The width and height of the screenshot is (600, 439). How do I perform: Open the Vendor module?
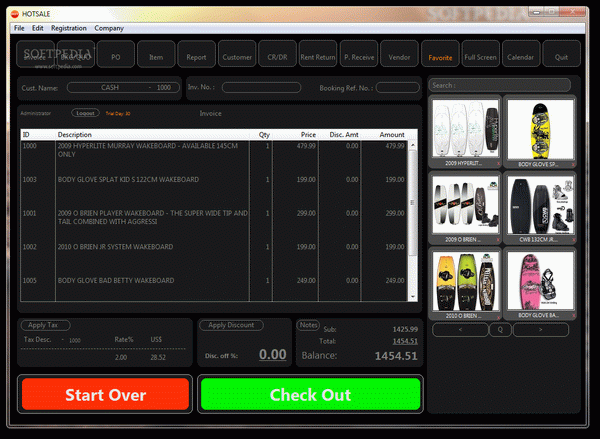pyautogui.click(x=399, y=54)
